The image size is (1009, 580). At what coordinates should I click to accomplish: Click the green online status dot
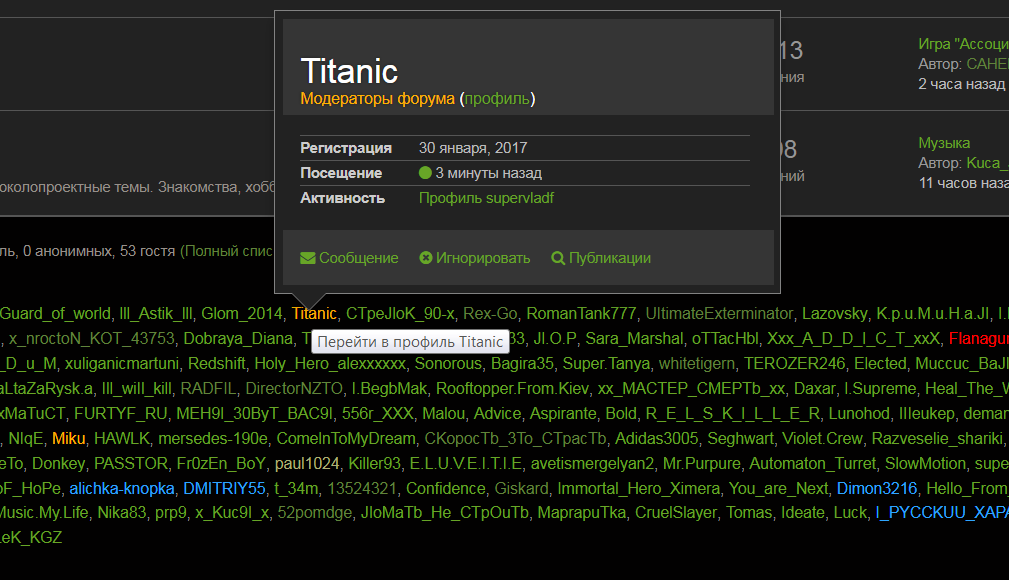tap(425, 173)
